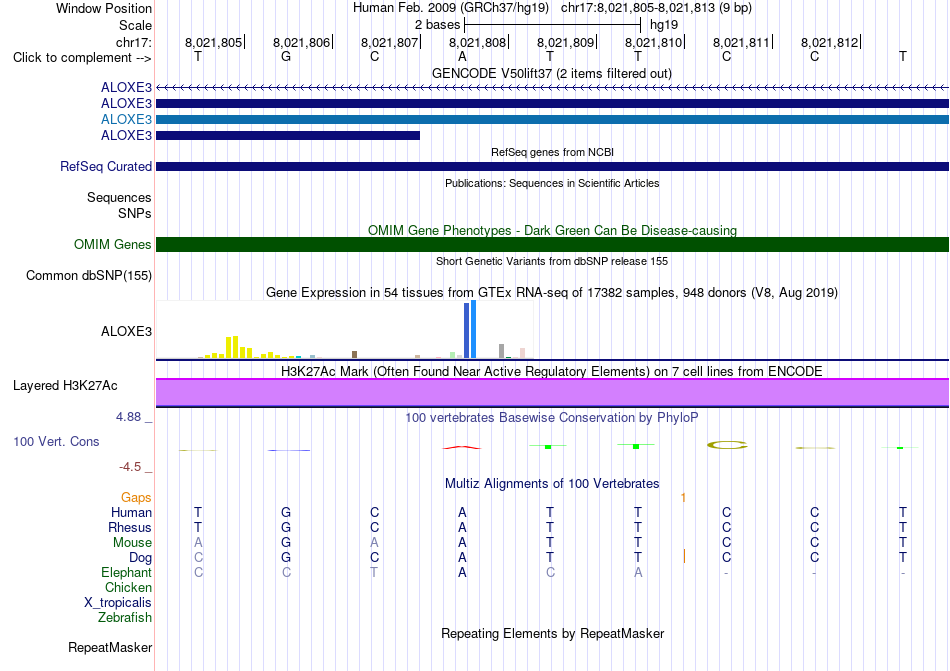
Task: Open the GENCODE V50lift37 track title
Action: click(x=551, y=73)
